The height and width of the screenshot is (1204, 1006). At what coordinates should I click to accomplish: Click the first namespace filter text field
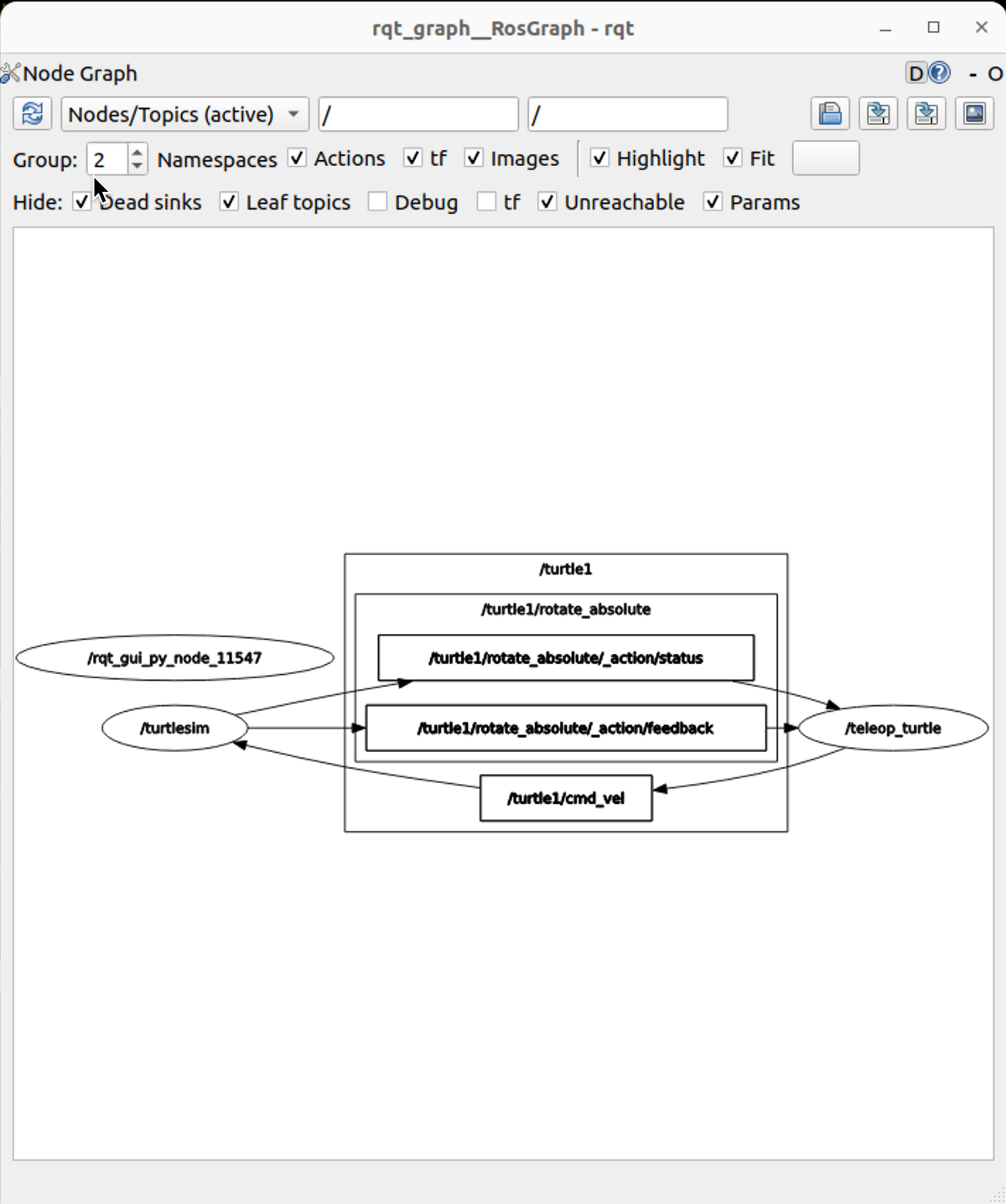(x=418, y=114)
